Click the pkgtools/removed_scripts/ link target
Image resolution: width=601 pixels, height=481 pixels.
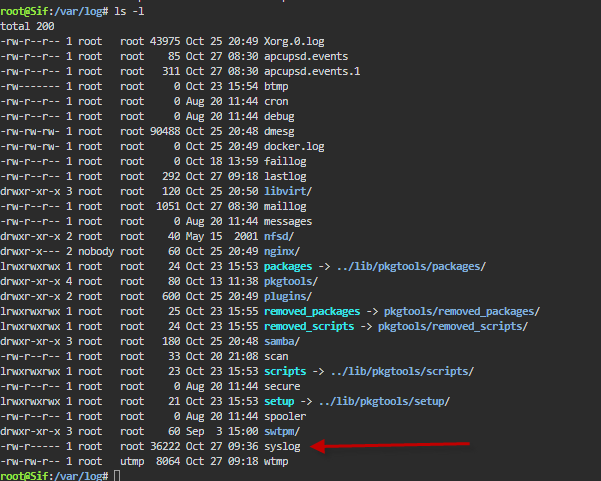click(453, 327)
